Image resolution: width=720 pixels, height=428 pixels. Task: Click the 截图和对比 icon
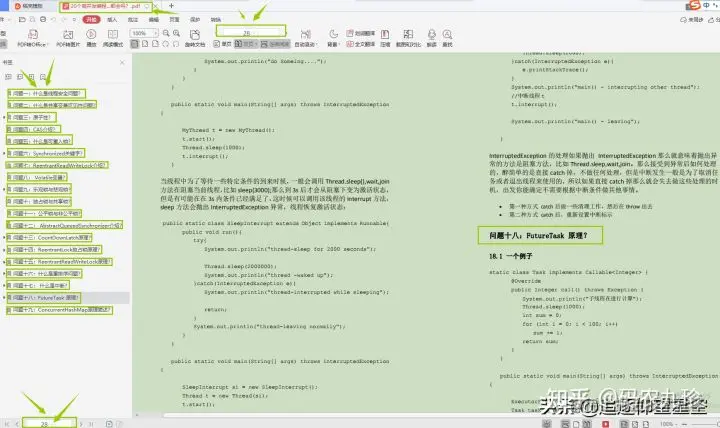click(408, 34)
